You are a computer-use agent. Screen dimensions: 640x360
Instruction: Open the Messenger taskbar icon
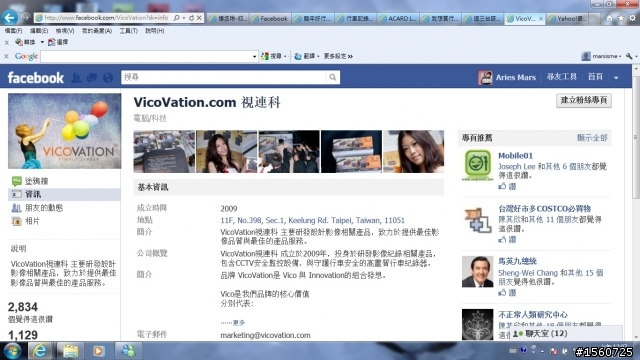(128, 351)
